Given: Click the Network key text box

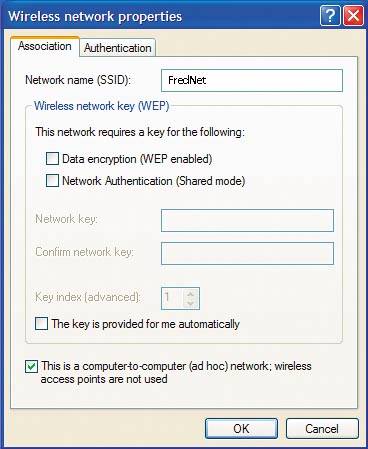Looking at the screenshot, I should point(247,220).
